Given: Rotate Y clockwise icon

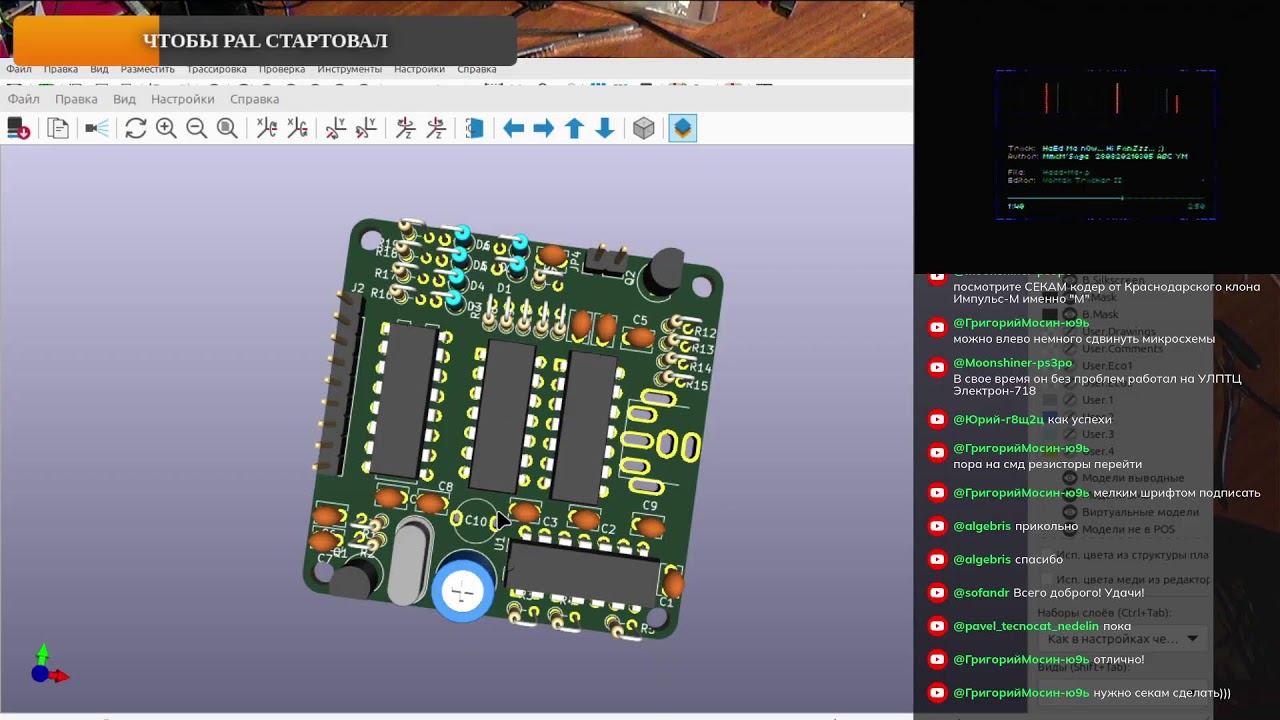Looking at the screenshot, I should [335, 128].
